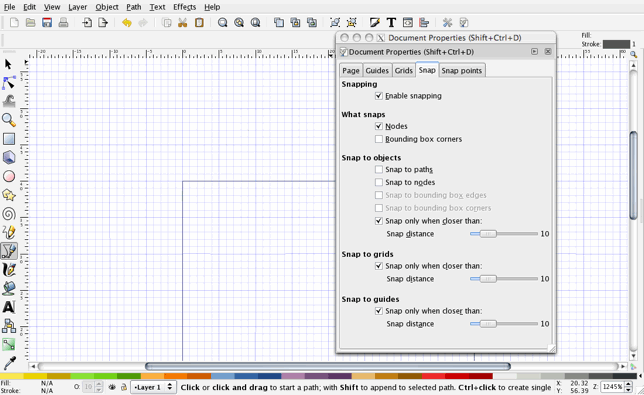The image size is (644, 395).
Task: Toggle the Nodes checkbox under What snaps
Action: click(379, 126)
